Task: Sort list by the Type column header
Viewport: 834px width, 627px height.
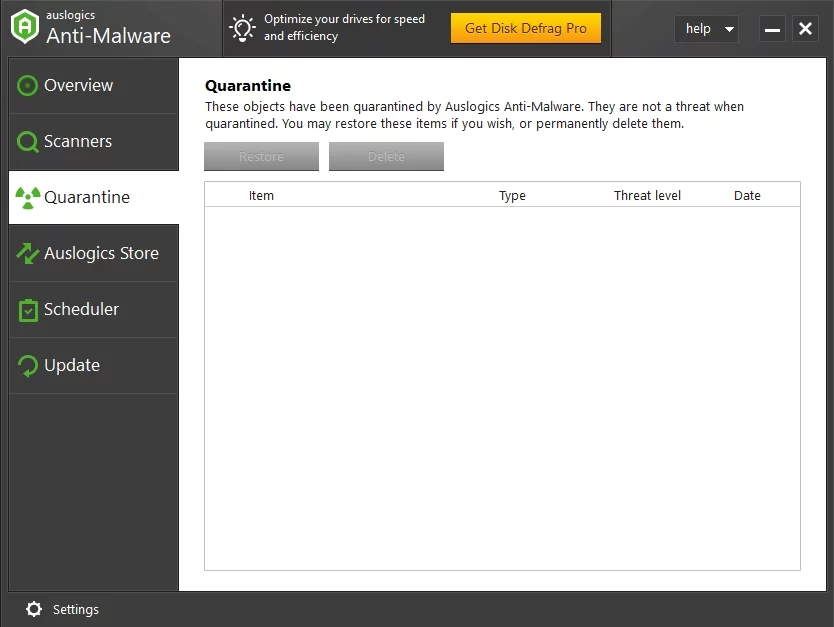Action: [512, 196]
